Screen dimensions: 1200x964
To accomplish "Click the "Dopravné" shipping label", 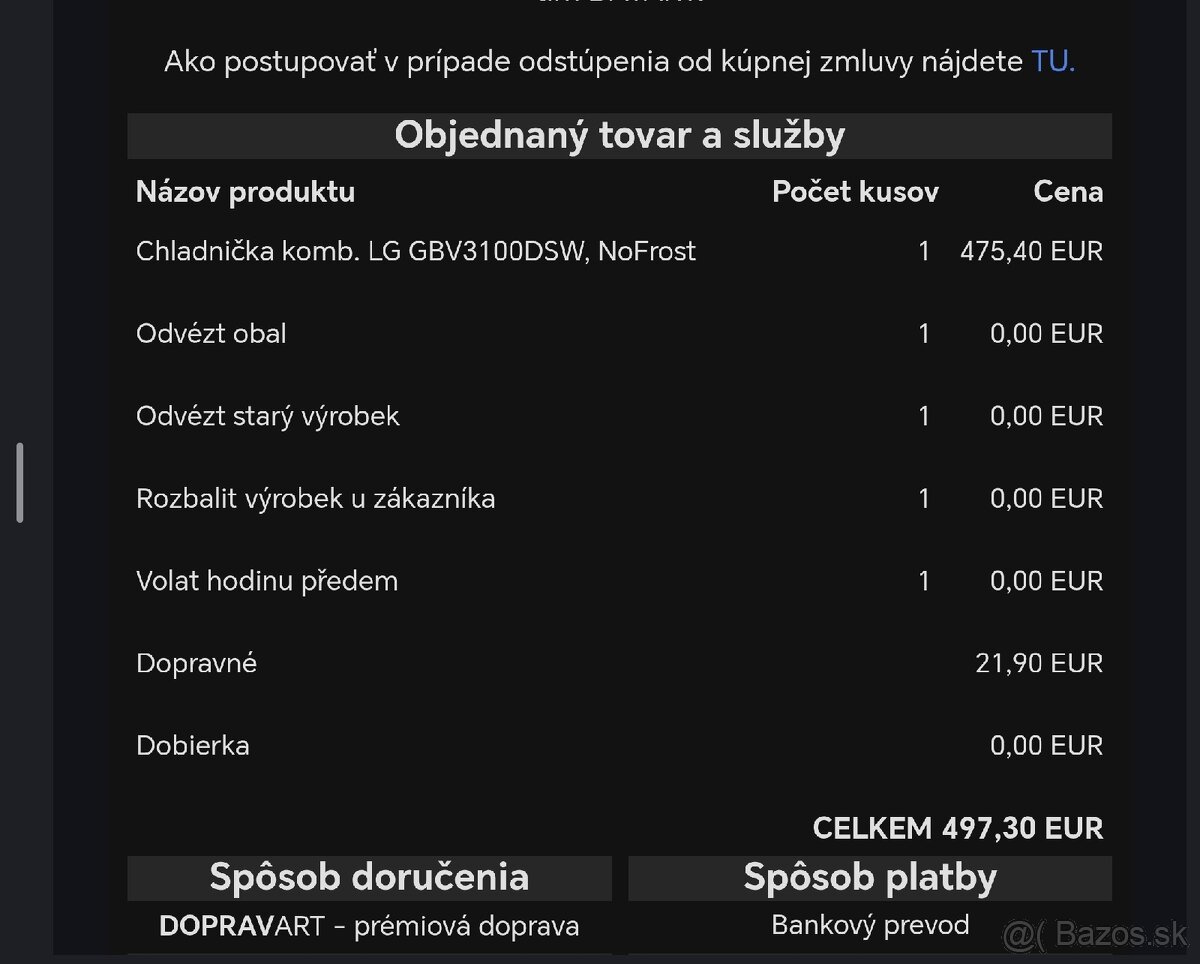I will click(196, 663).
